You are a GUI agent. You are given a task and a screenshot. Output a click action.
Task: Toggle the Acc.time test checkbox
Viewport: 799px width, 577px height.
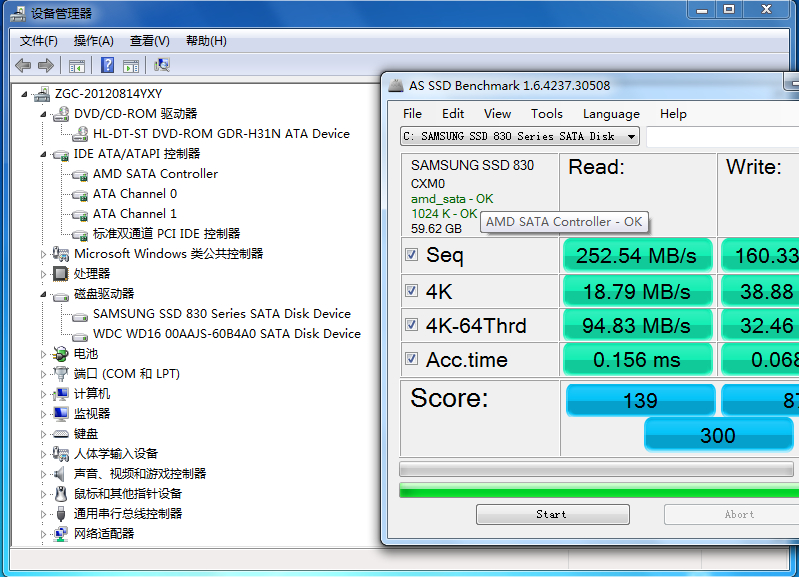pos(412,358)
